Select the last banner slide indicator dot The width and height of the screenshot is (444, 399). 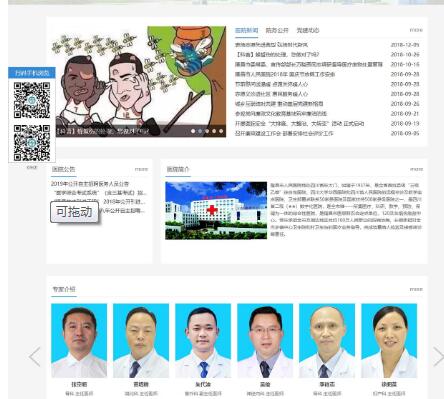click(x=221, y=131)
